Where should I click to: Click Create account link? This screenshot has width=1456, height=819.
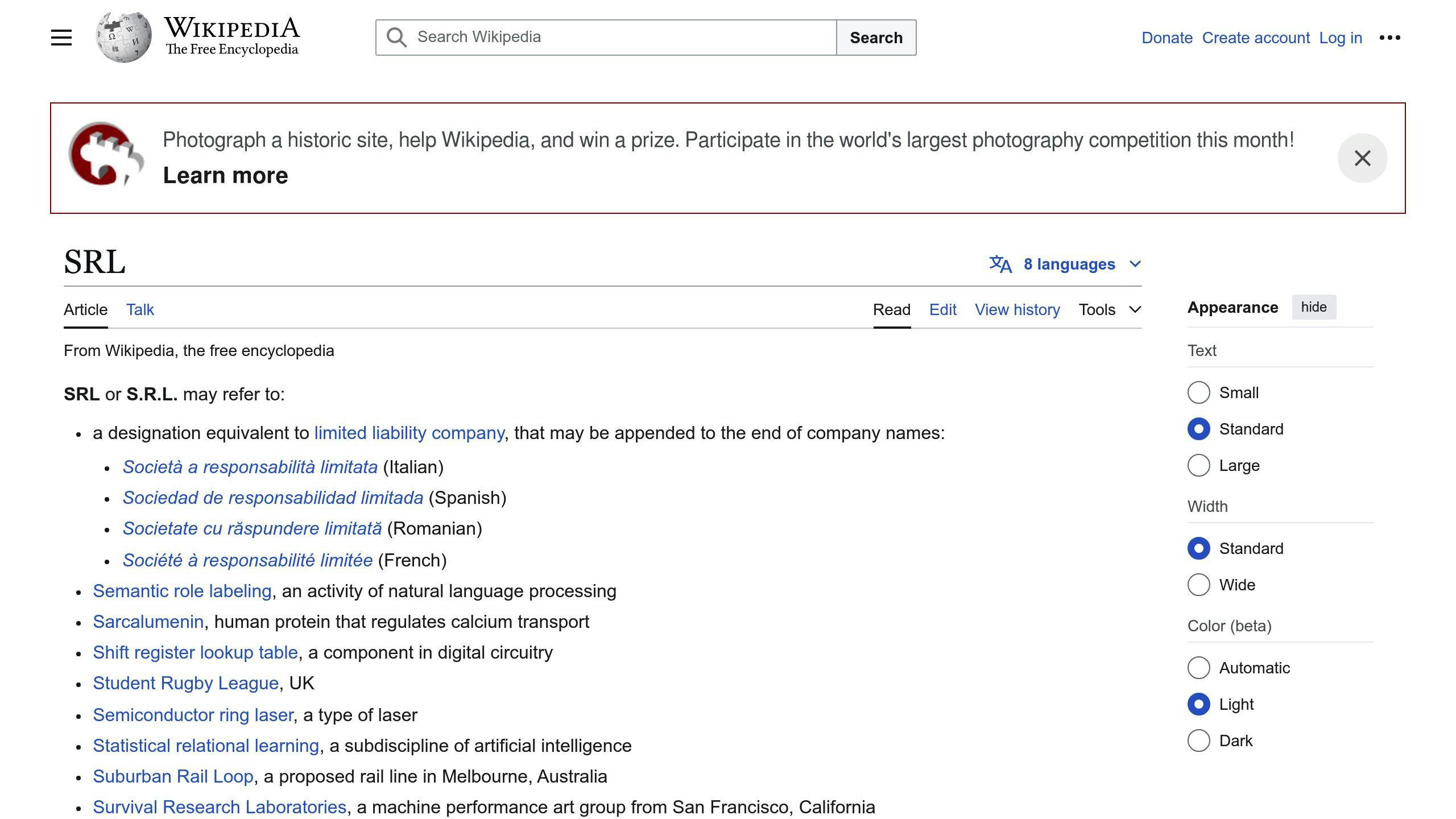click(1256, 38)
